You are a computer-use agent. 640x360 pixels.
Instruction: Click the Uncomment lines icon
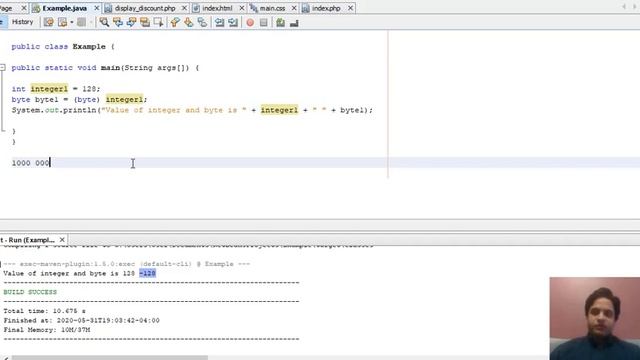pos(294,22)
